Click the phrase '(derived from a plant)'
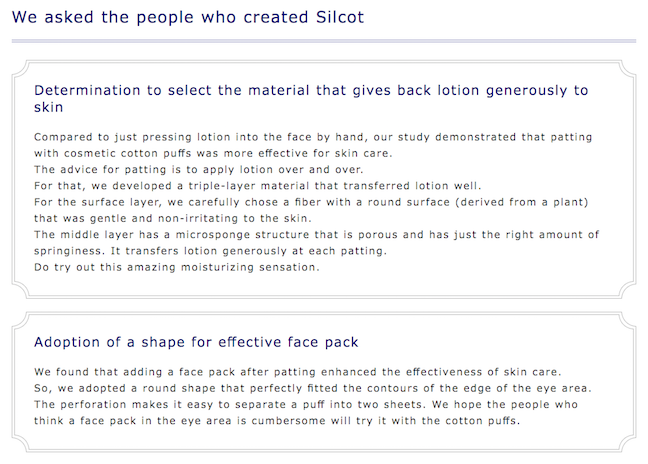Image resolution: width=648 pixels, height=464 pixels. coord(522,202)
